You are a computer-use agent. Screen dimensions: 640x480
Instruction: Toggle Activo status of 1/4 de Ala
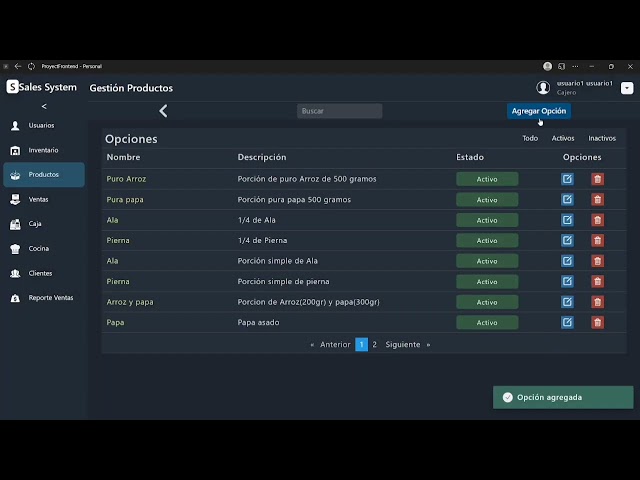(487, 220)
